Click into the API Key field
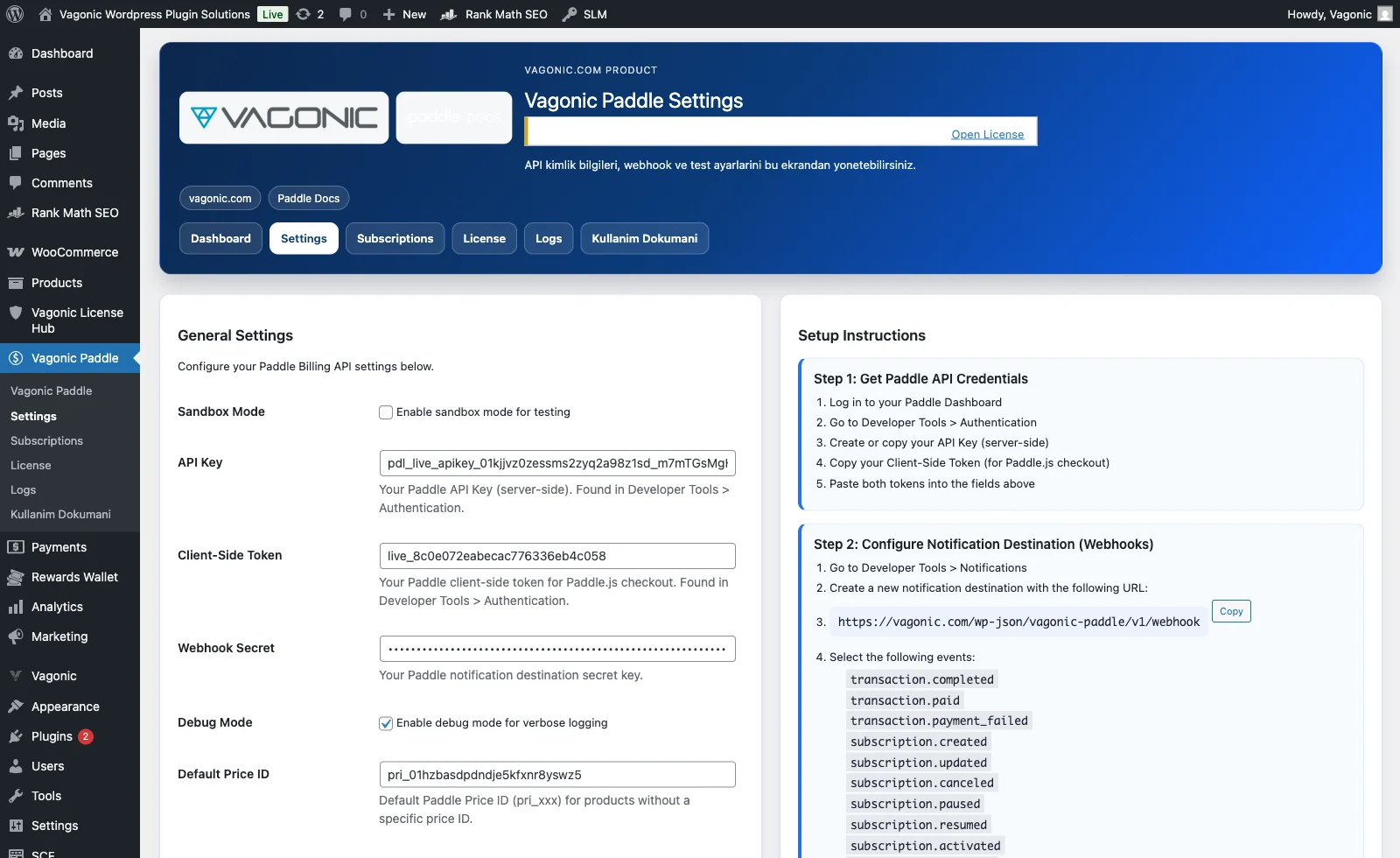The width and height of the screenshot is (1400, 858). pyautogui.click(x=557, y=463)
